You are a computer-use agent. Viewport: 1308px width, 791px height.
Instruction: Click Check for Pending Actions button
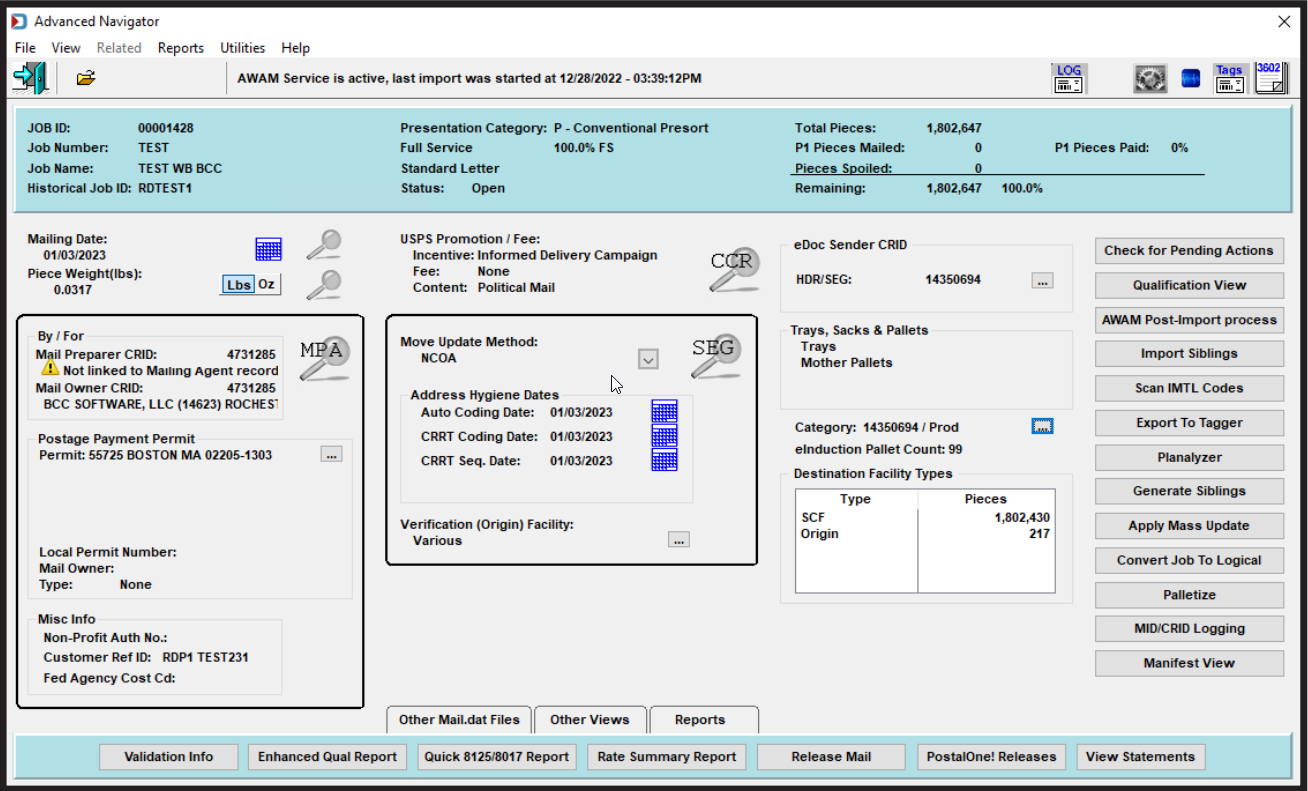[x=1189, y=251]
